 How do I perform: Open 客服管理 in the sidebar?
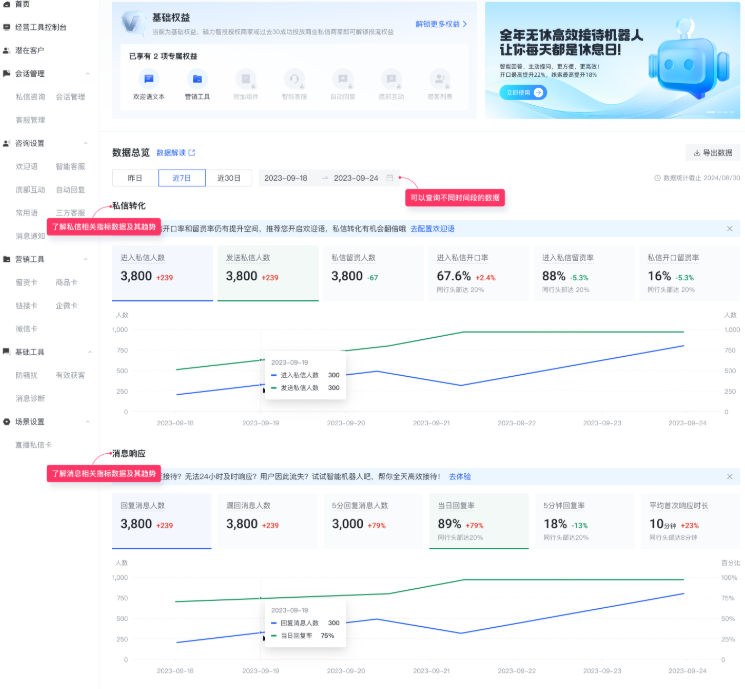tap(30, 120)
